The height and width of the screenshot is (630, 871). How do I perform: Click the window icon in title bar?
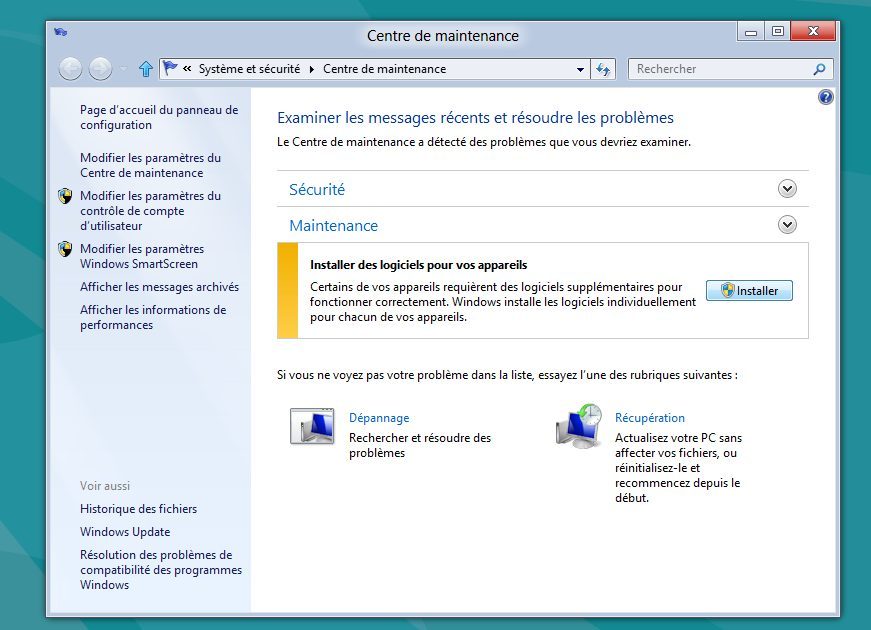(x=61, y=32)
